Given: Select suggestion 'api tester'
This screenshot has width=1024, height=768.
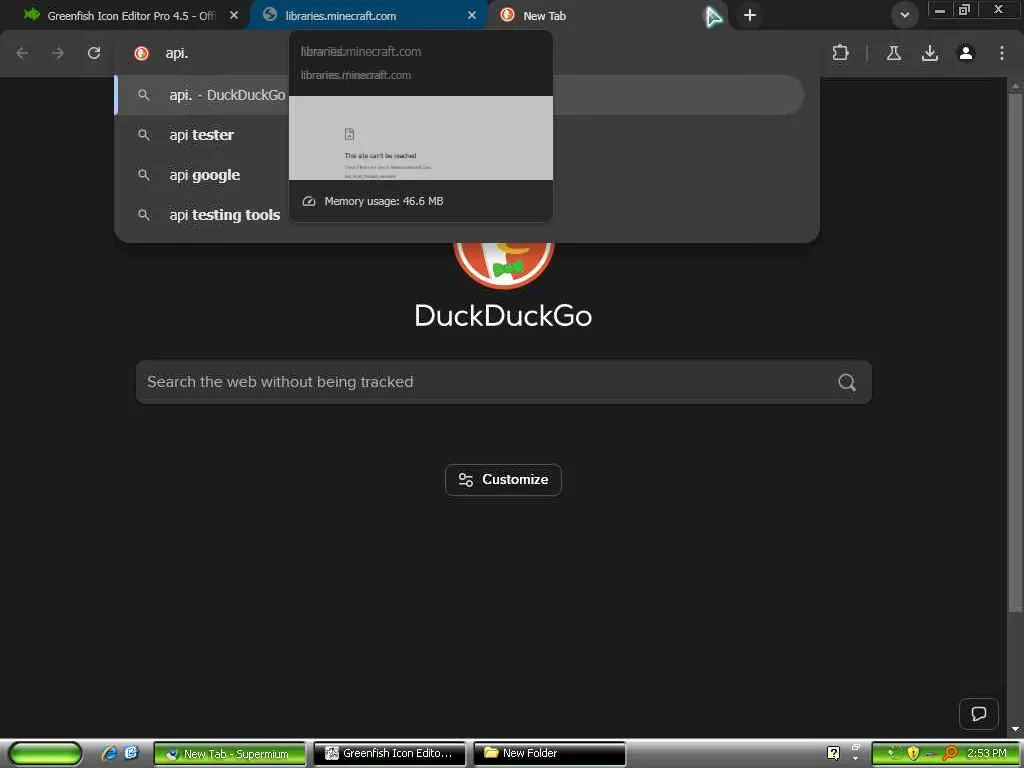Looking at the screenshot, I should [x=460, y=135].
